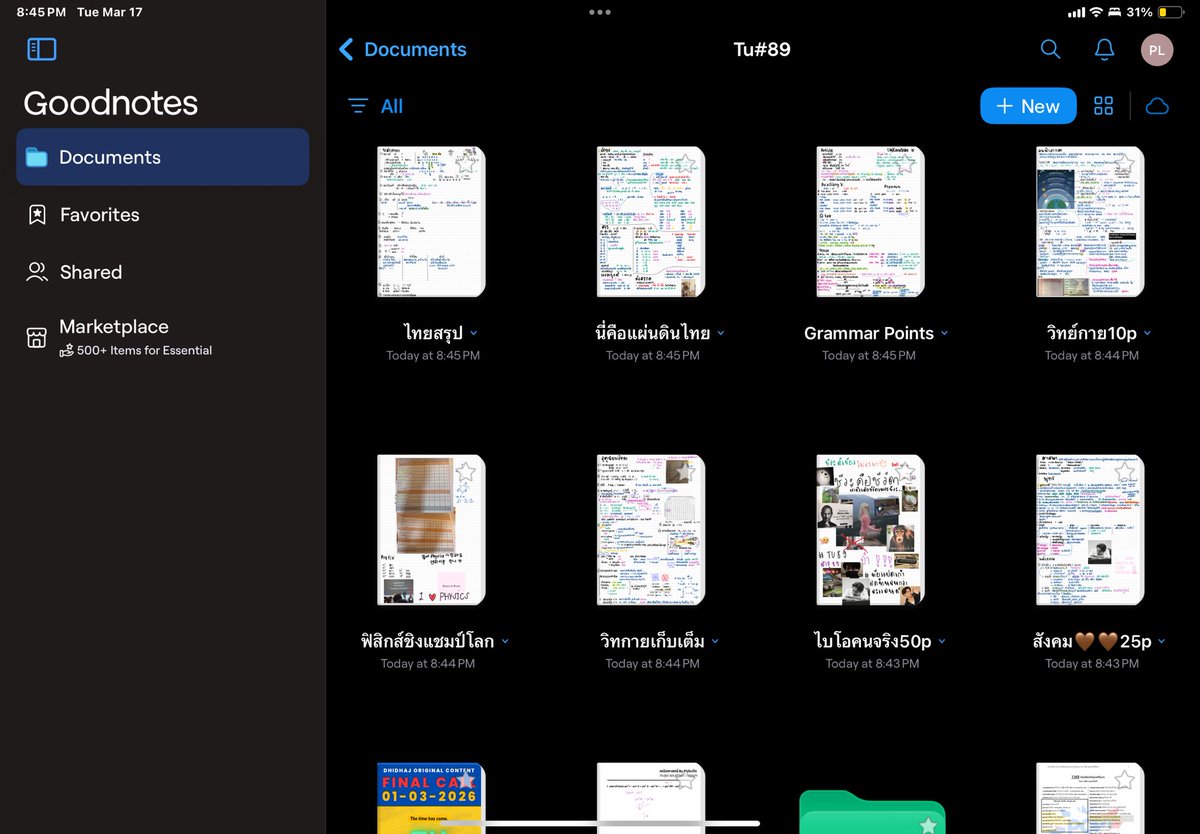The height and width of the screenshot is (834, 1200).
Task: Expand options chevron for วิทกายเก็บเต็ม
Action: (715, 641)
